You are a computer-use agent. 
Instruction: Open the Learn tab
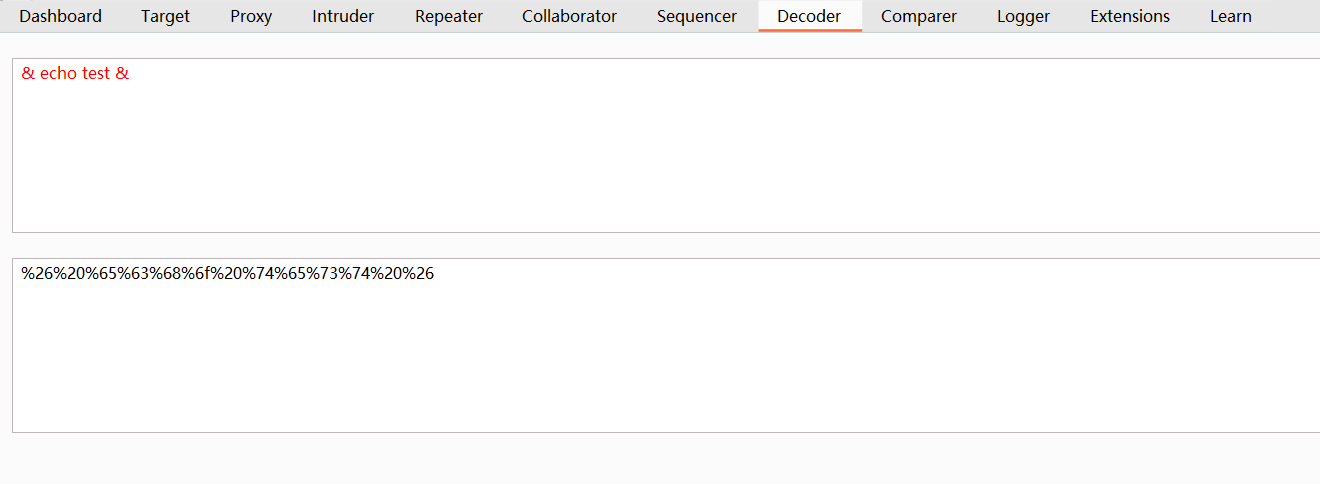coord(1230,16)
